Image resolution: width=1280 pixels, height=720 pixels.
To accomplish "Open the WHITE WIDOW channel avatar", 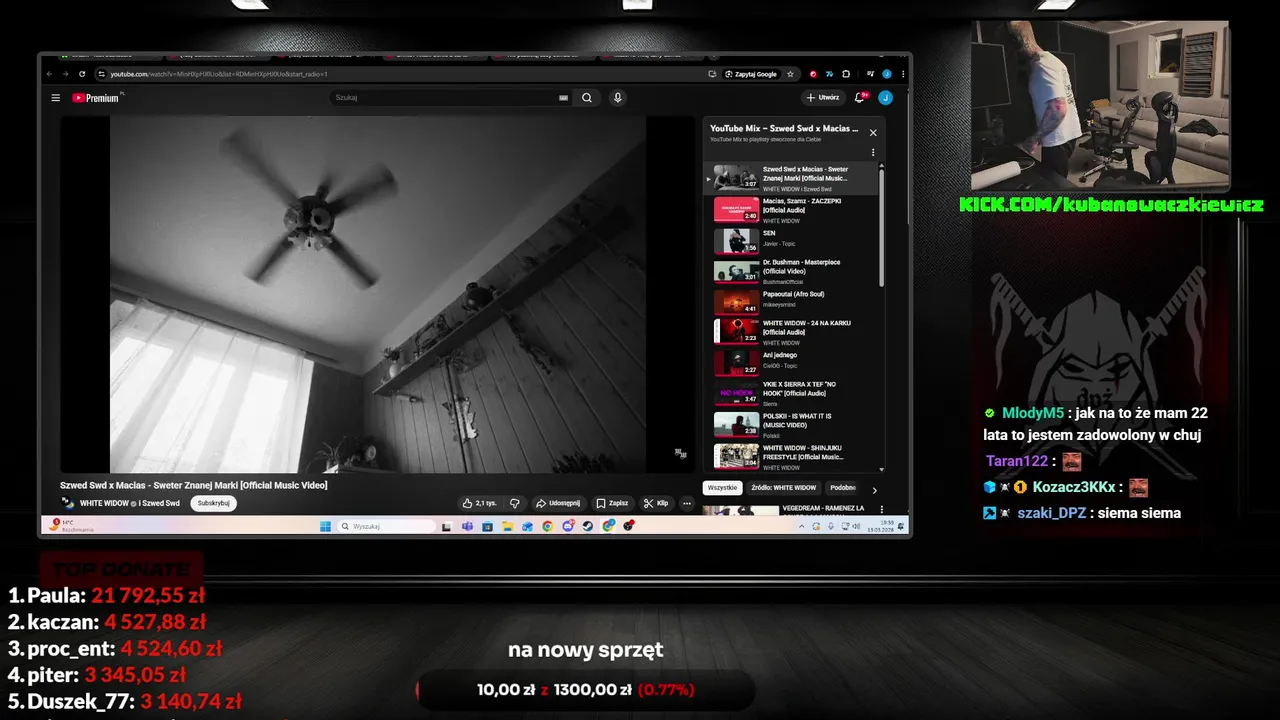I will click(68, 503).
